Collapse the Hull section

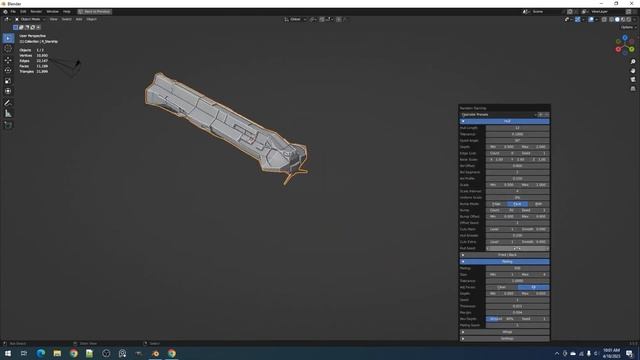point(504,121)
